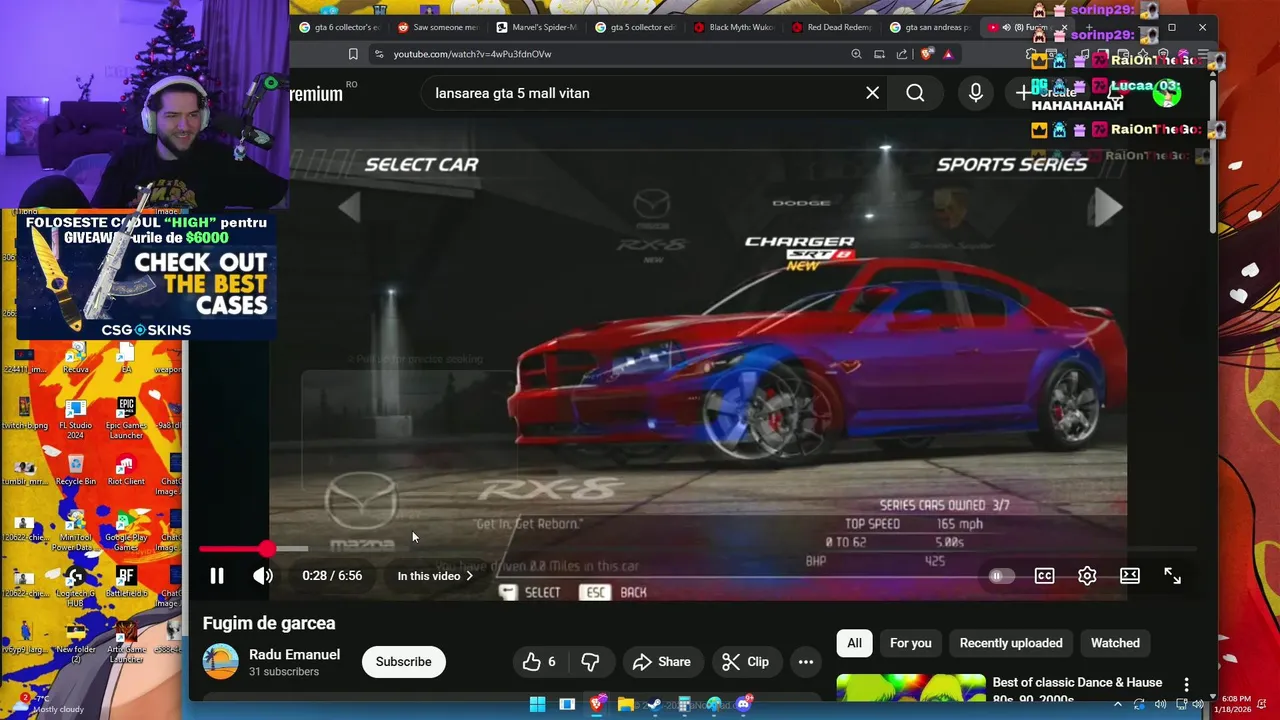Switch to 'gta 6 collector's' browser tab
Image resolution: width=1280 pixels, height=720 pixels.
point(339,27)
